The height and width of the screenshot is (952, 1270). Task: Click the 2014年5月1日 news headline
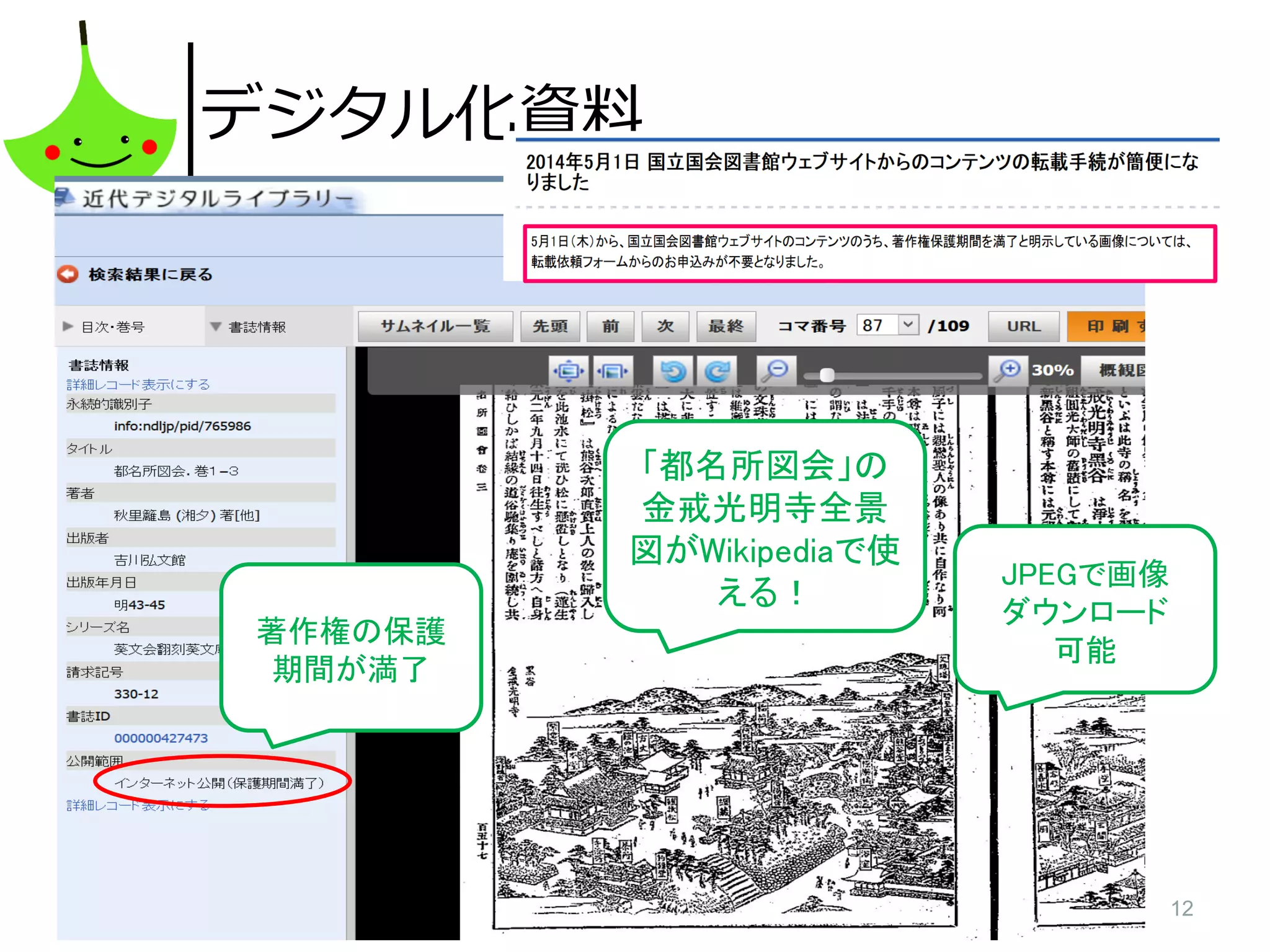pos(862,171)
